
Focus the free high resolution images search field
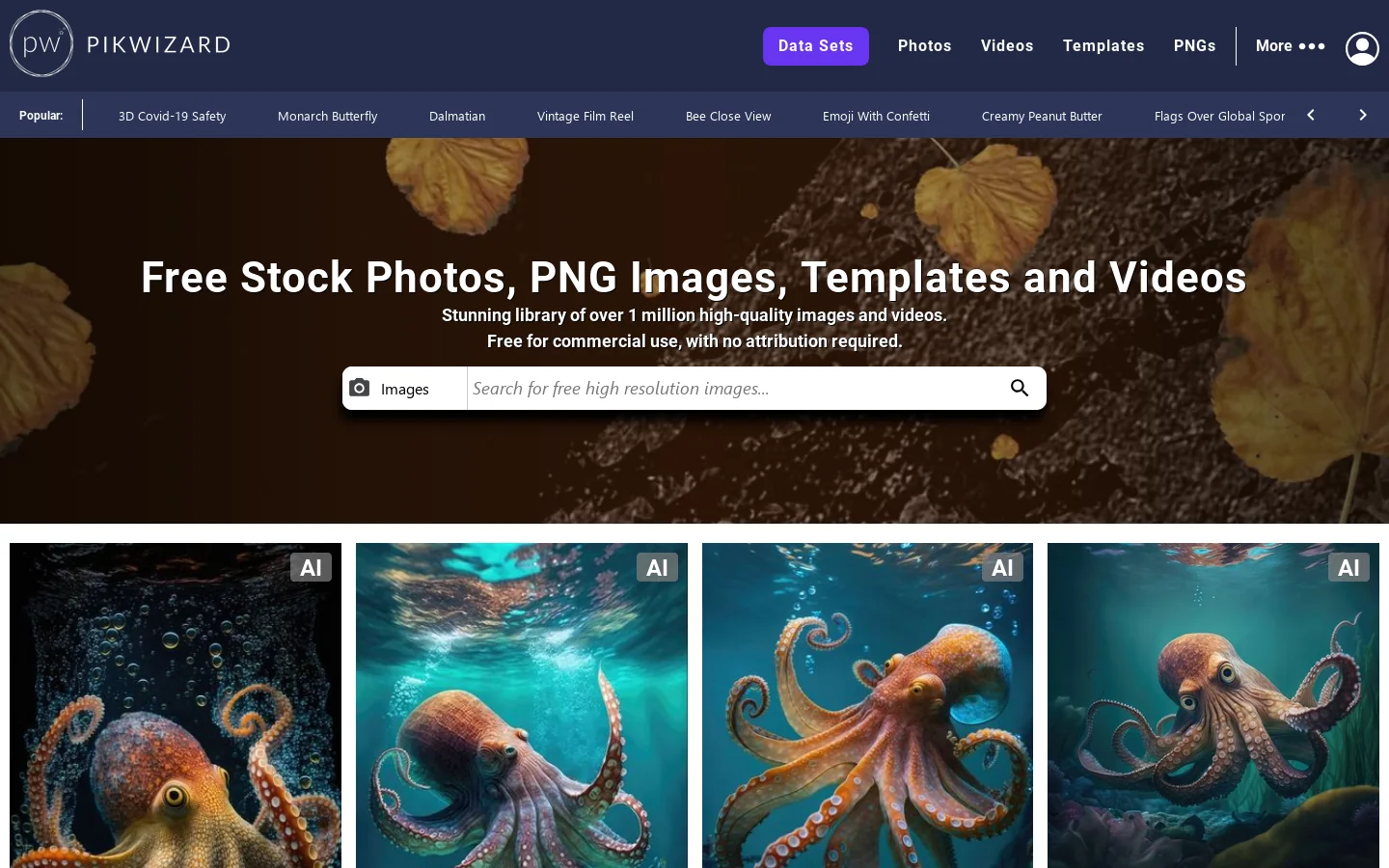point(733,388)
